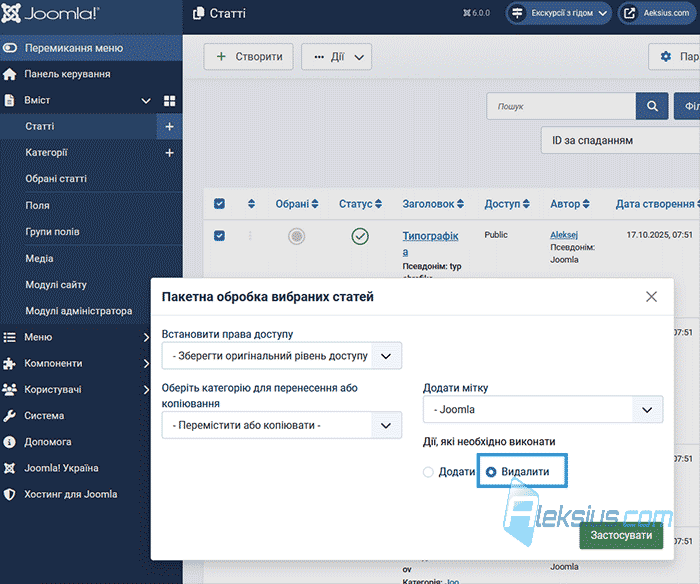
Task: Select the Видалити radio option
Action: [x=491, y=472]
